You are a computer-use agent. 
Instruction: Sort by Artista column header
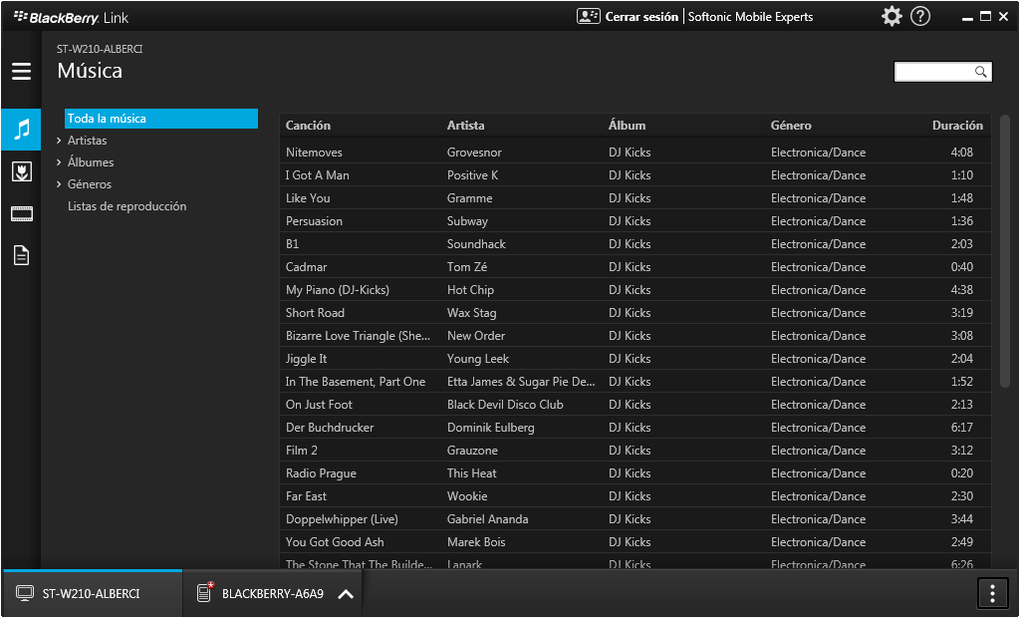[x=466, y=126]
